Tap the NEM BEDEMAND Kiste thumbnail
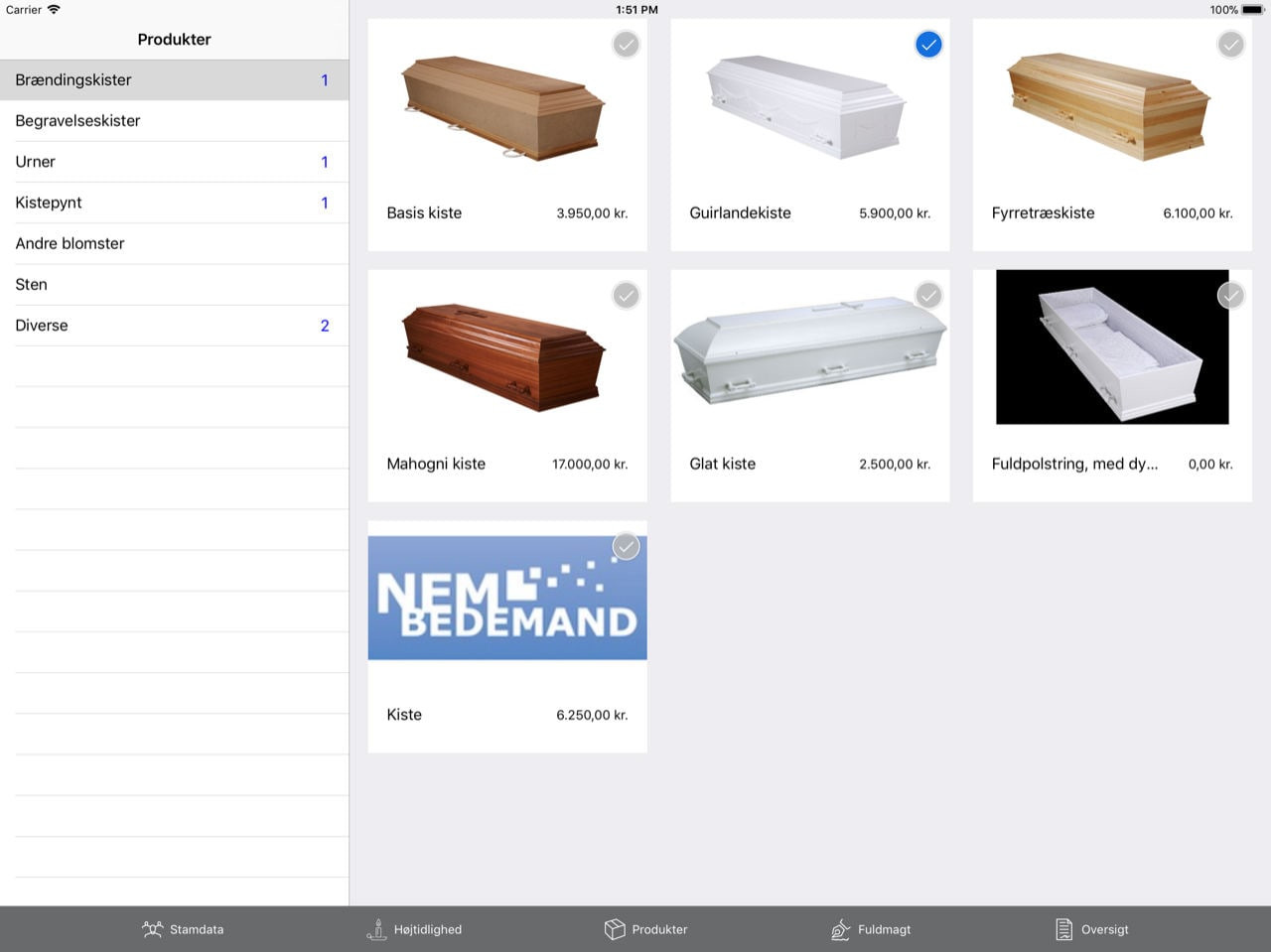 point(507,598)
